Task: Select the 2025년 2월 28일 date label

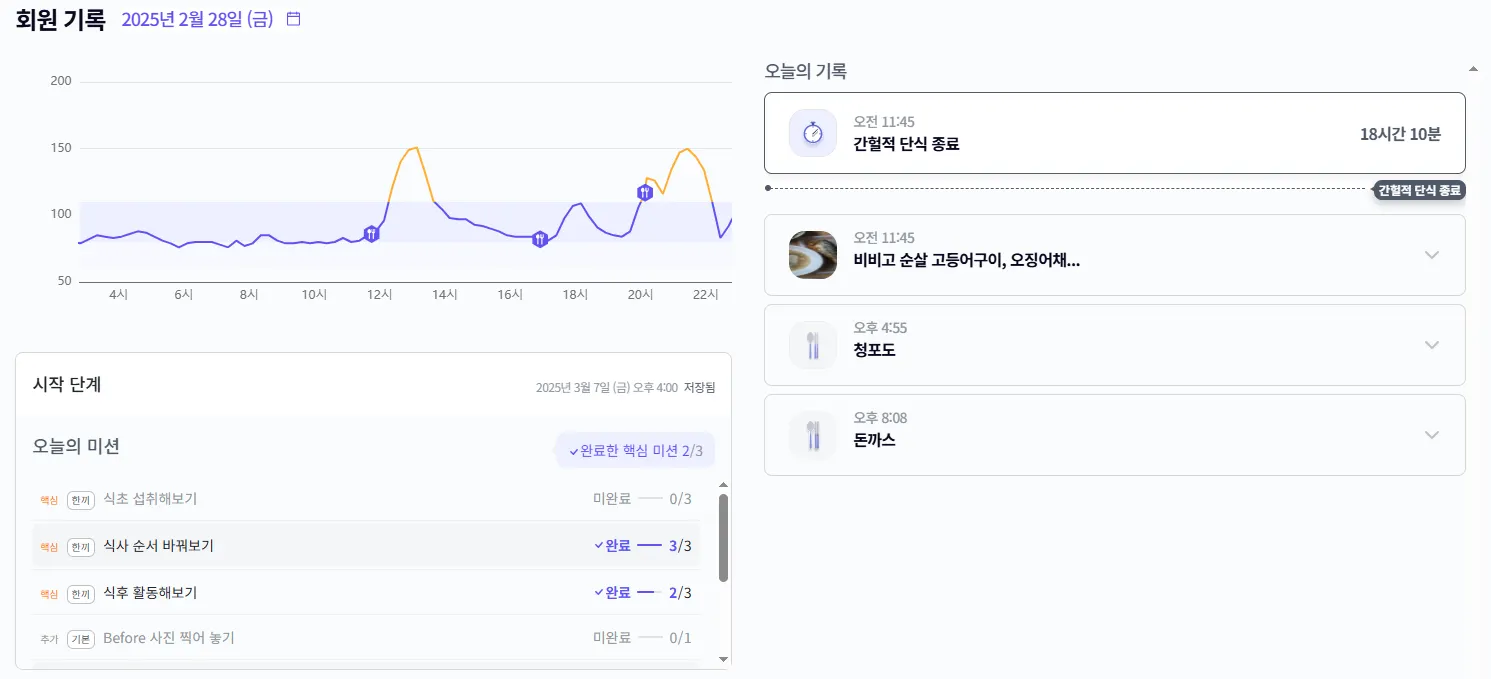Action: pos(197,20)
